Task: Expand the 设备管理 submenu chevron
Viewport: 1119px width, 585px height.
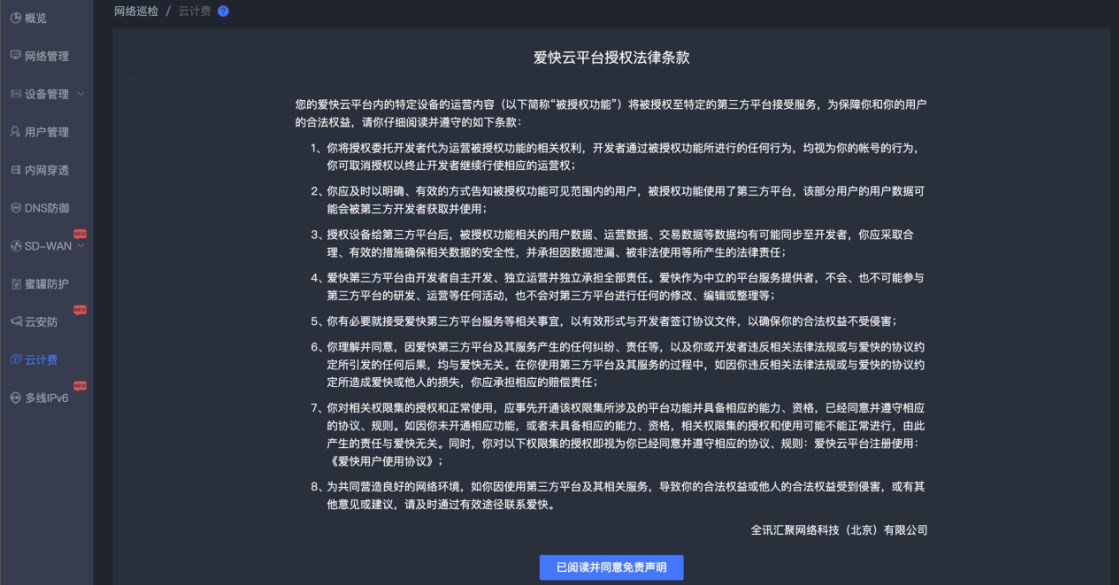Action: pos(81,93)
